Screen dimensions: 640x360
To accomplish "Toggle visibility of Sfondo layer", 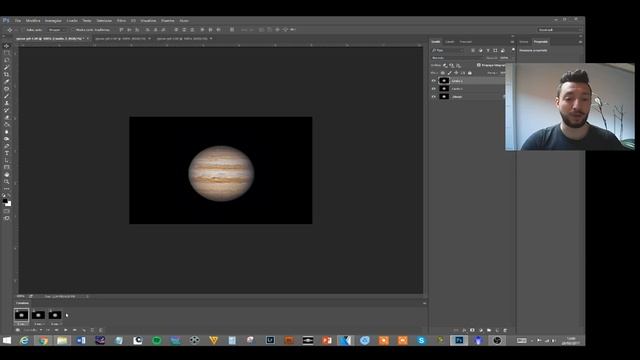I will 433,97.
